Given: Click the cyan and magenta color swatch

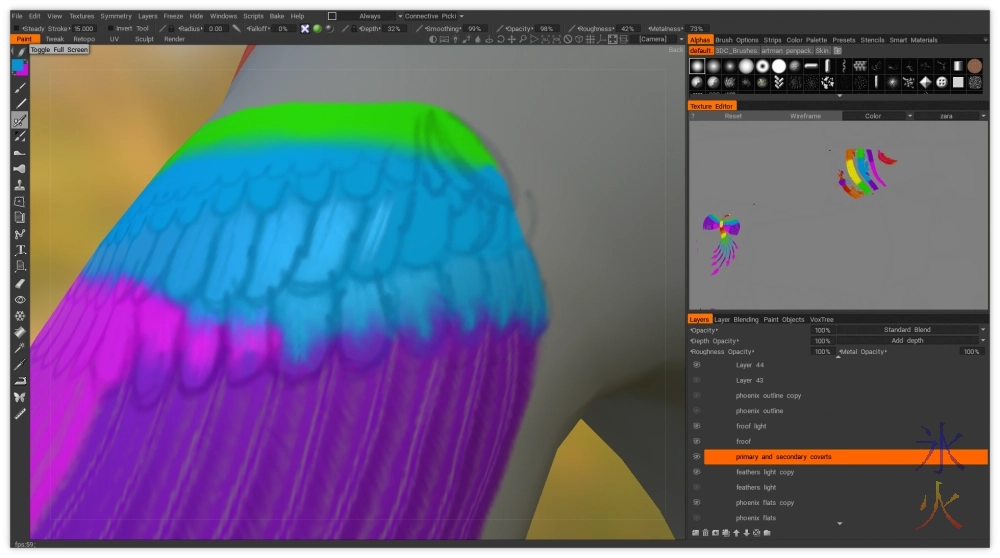Looking at the screenshot, I should coord(20,67).
